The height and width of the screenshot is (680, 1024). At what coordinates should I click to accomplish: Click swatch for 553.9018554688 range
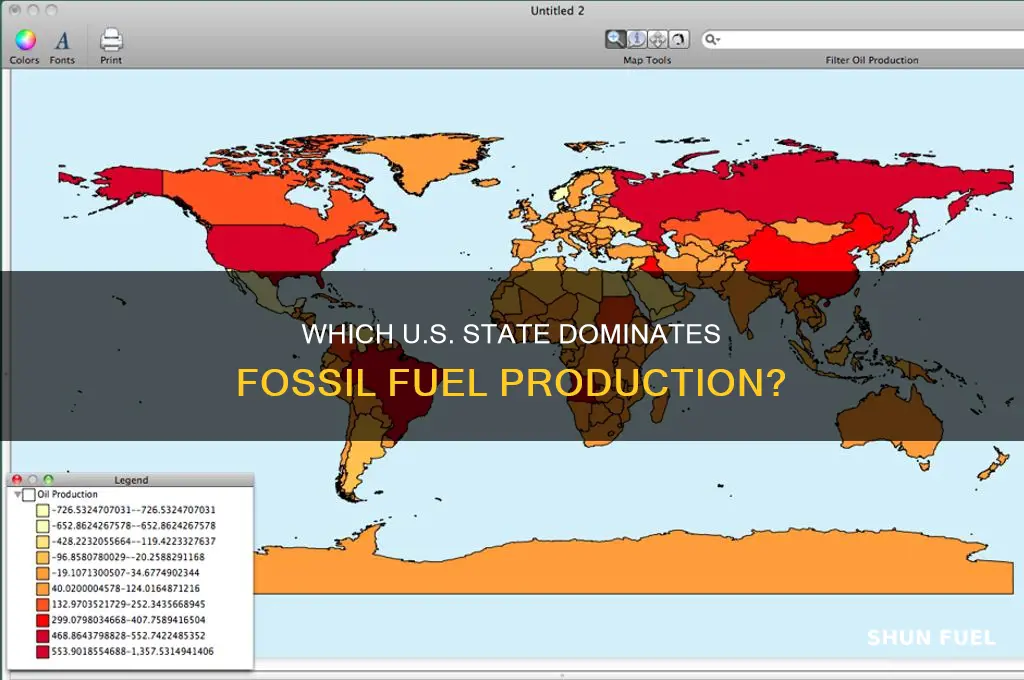(42, 651)
